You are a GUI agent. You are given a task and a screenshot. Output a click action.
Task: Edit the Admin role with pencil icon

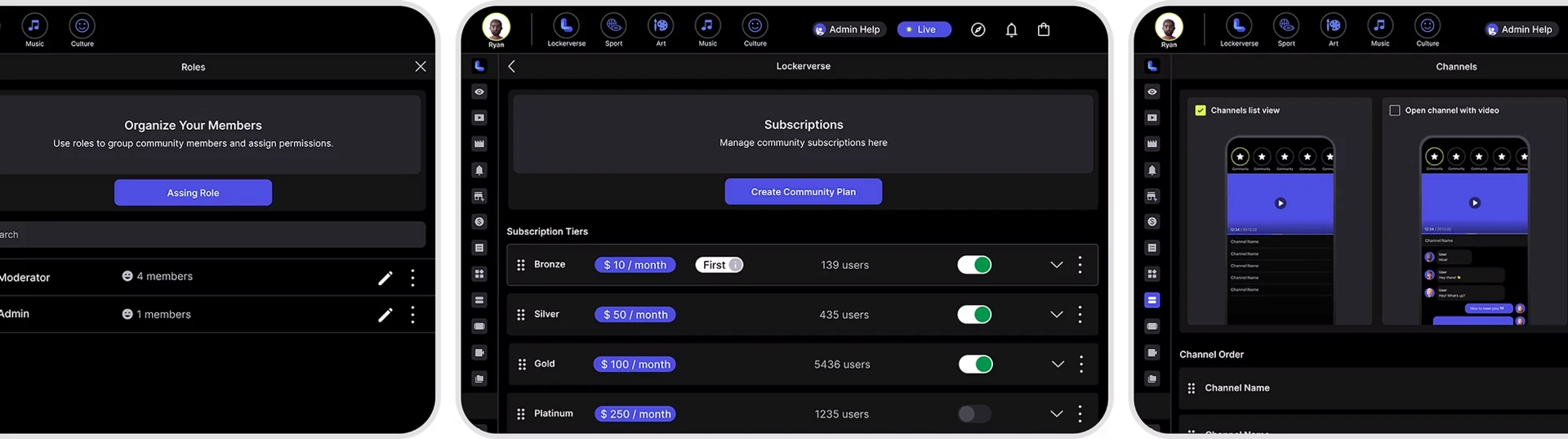click(385, 315)
